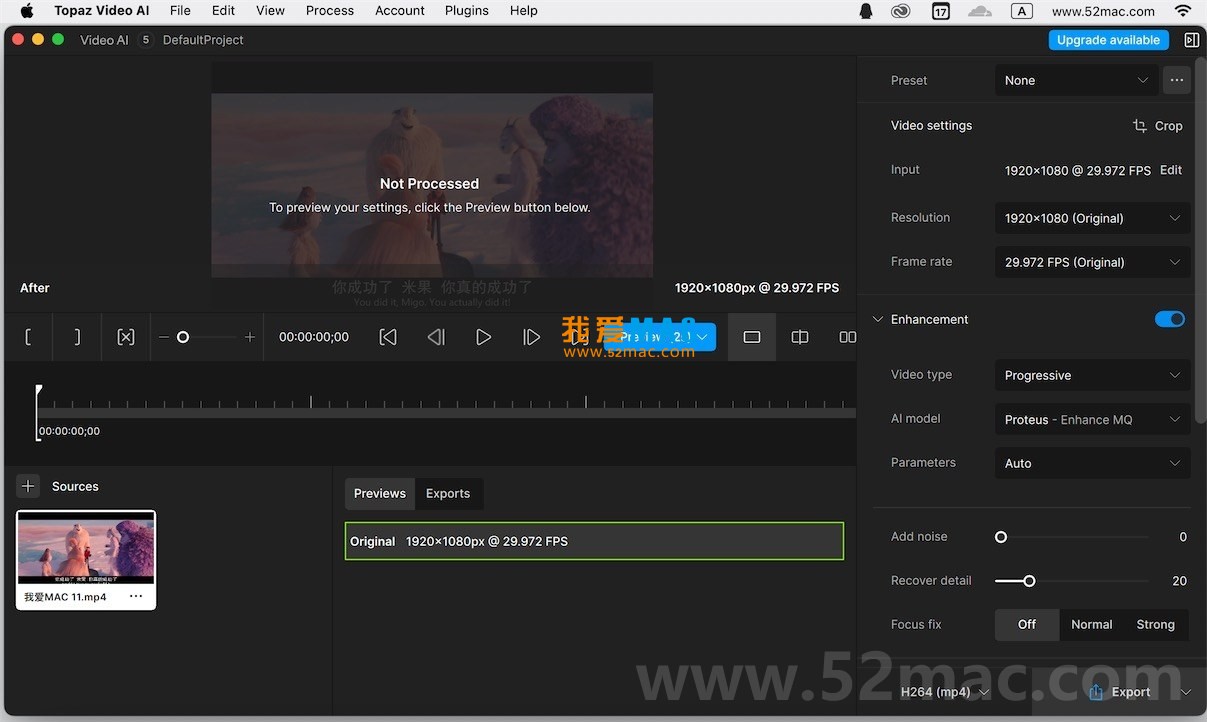Open the QQ penguin menu bar icon
The height and width of the screenshot is (722, 1207).
click(866, 11)
